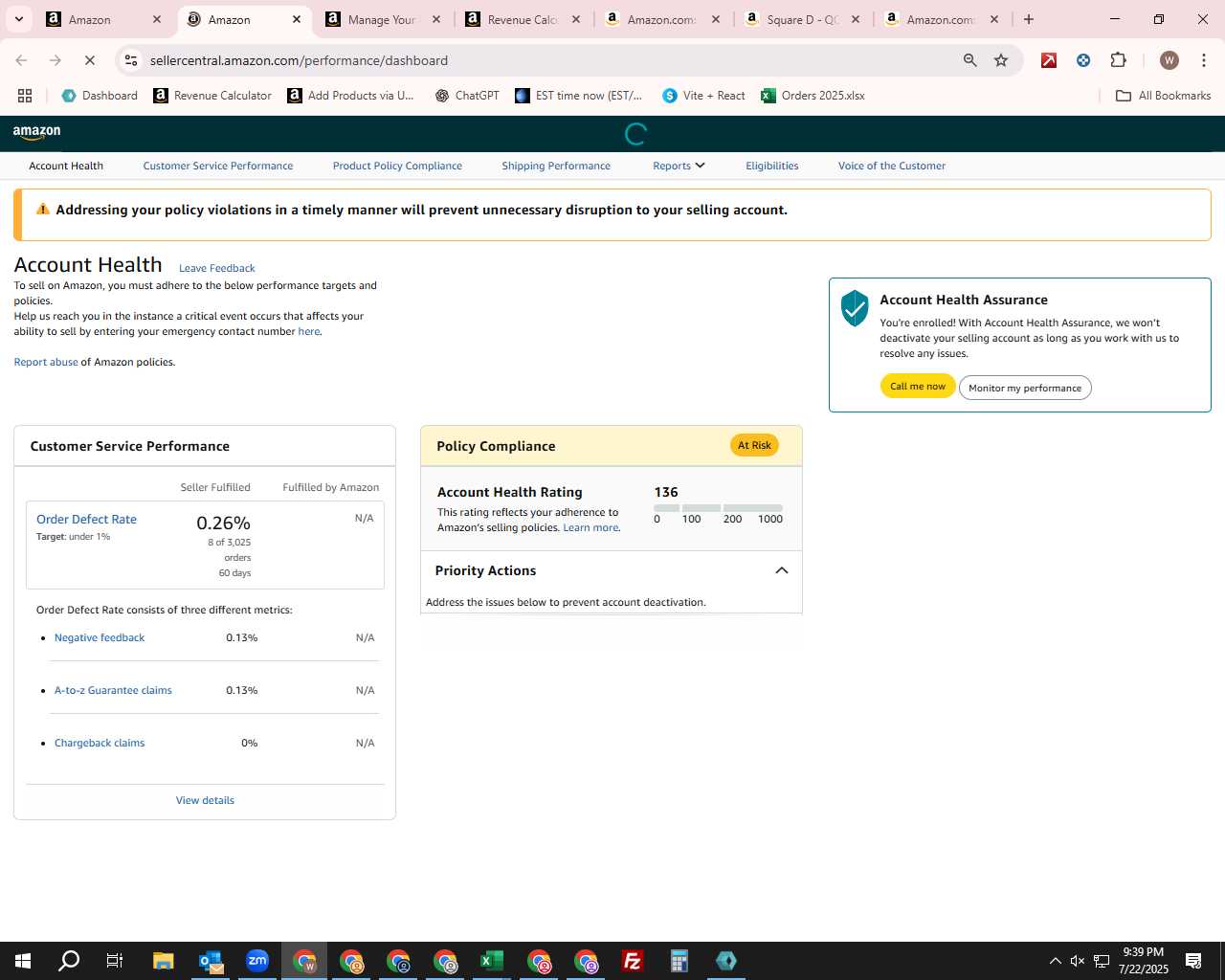Click the Account Health Assurance shield icon
The height and width of the screenshot is (980, 1225).
click(854, 308)
